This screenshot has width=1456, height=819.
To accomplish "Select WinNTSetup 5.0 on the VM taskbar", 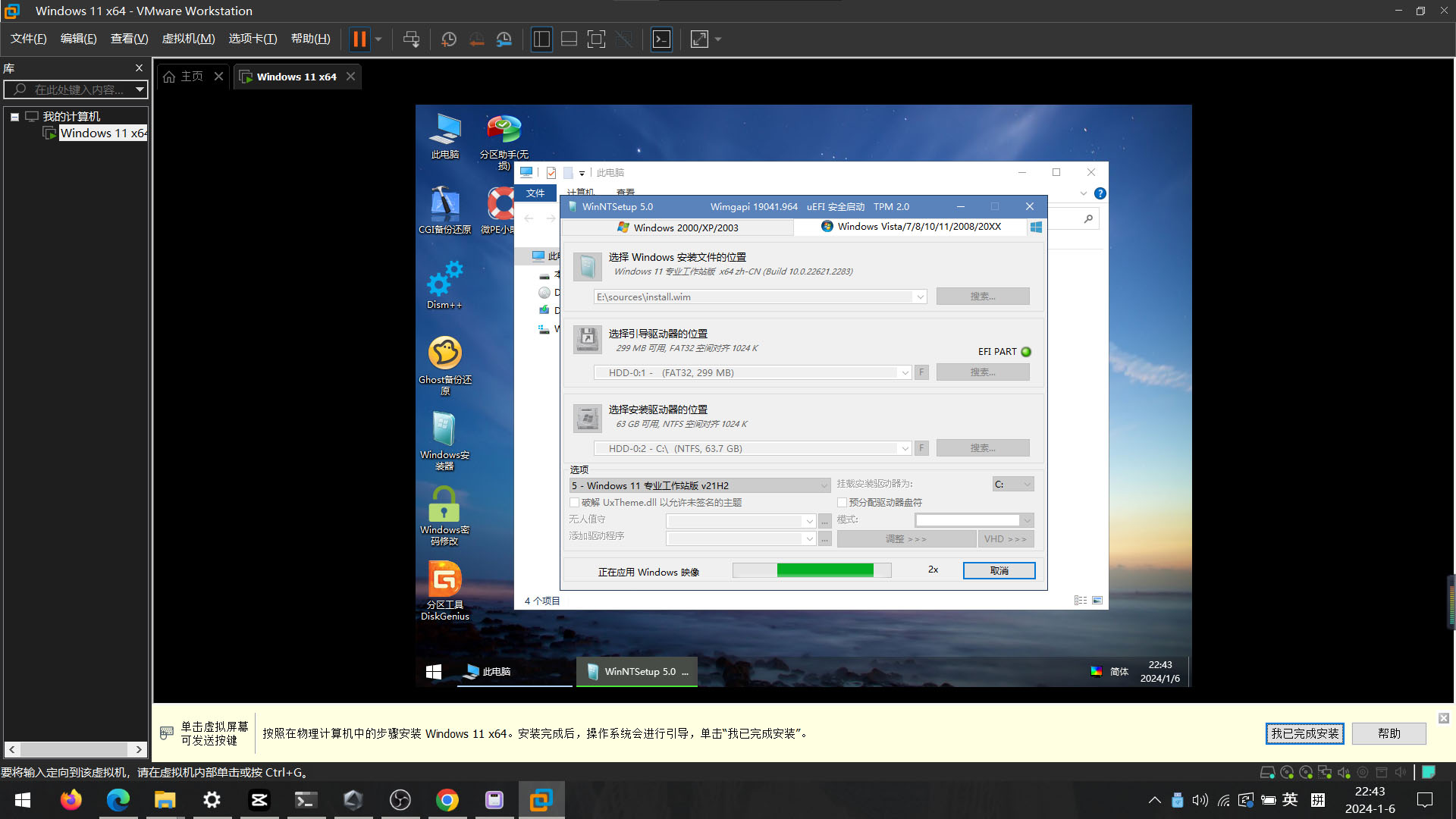I will 637,672.
